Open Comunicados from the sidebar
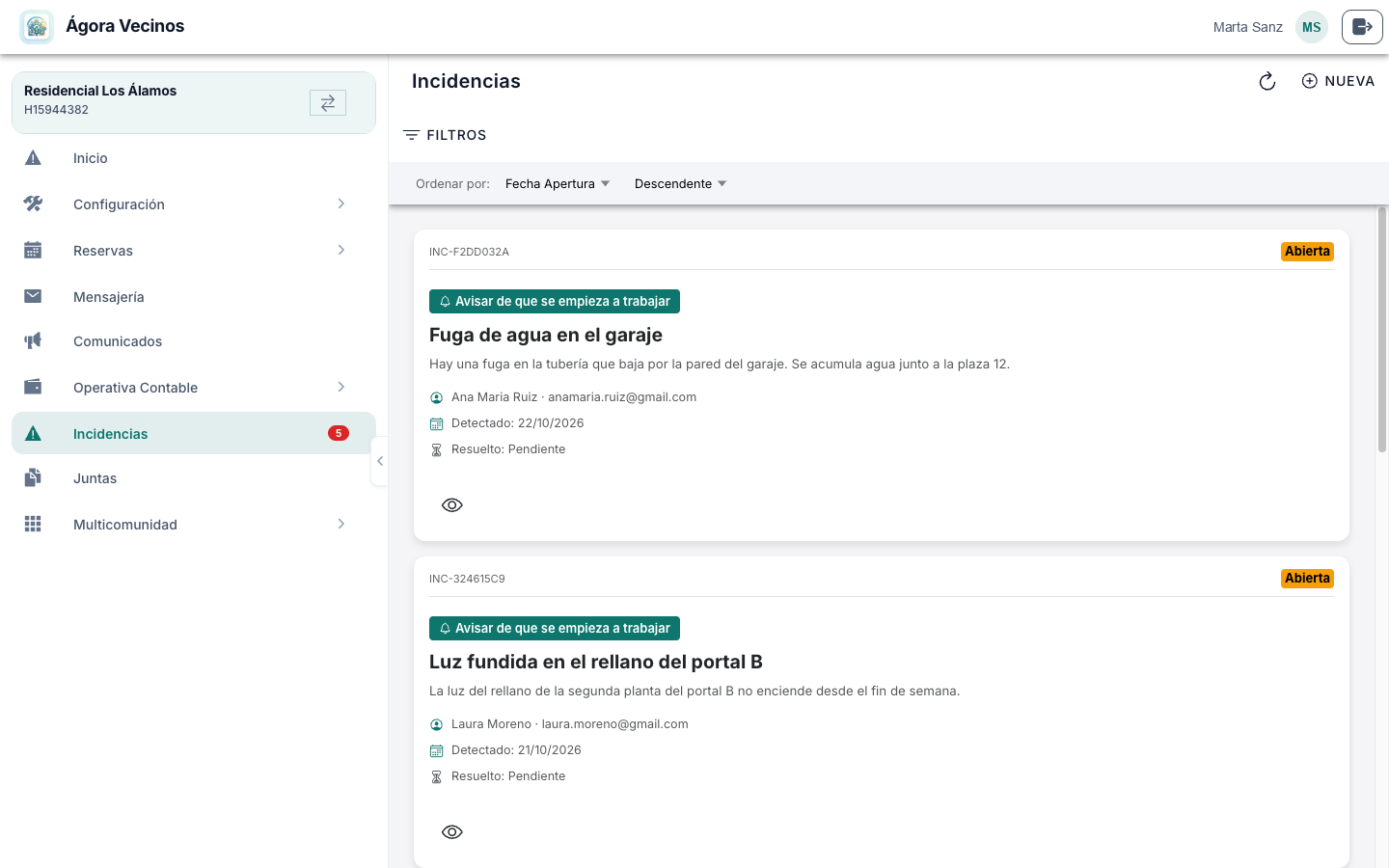 pos(194,340)
